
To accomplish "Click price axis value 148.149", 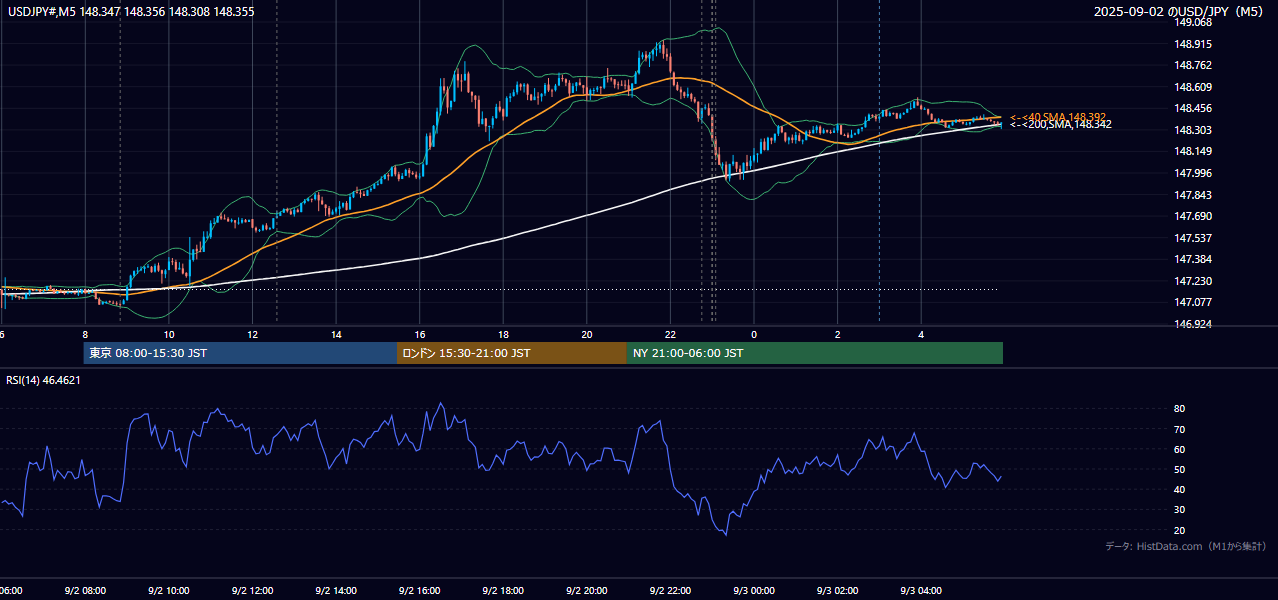I will pos(1193,152).
